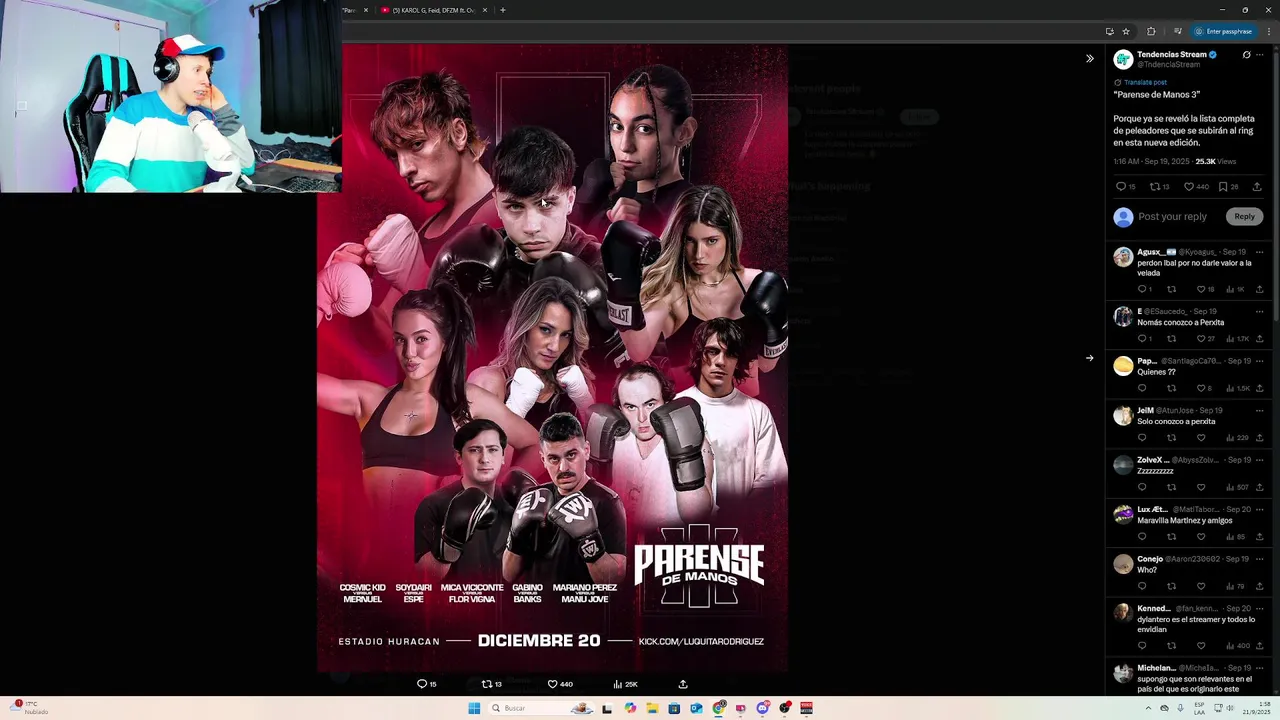Reply to Agusx_ comment

(1142, 289)
